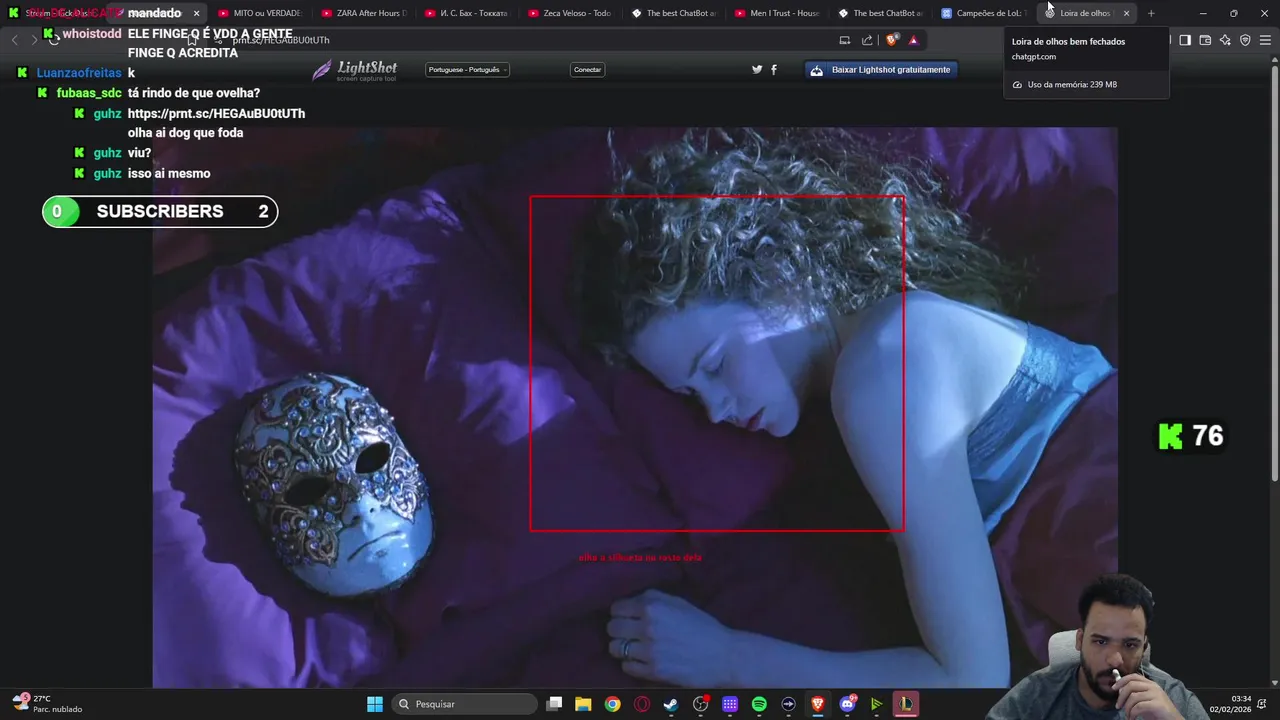Switch to Brave browser in the taskbar
The width and height of the screenshot is (1280, 720).
tap(817, 704)
